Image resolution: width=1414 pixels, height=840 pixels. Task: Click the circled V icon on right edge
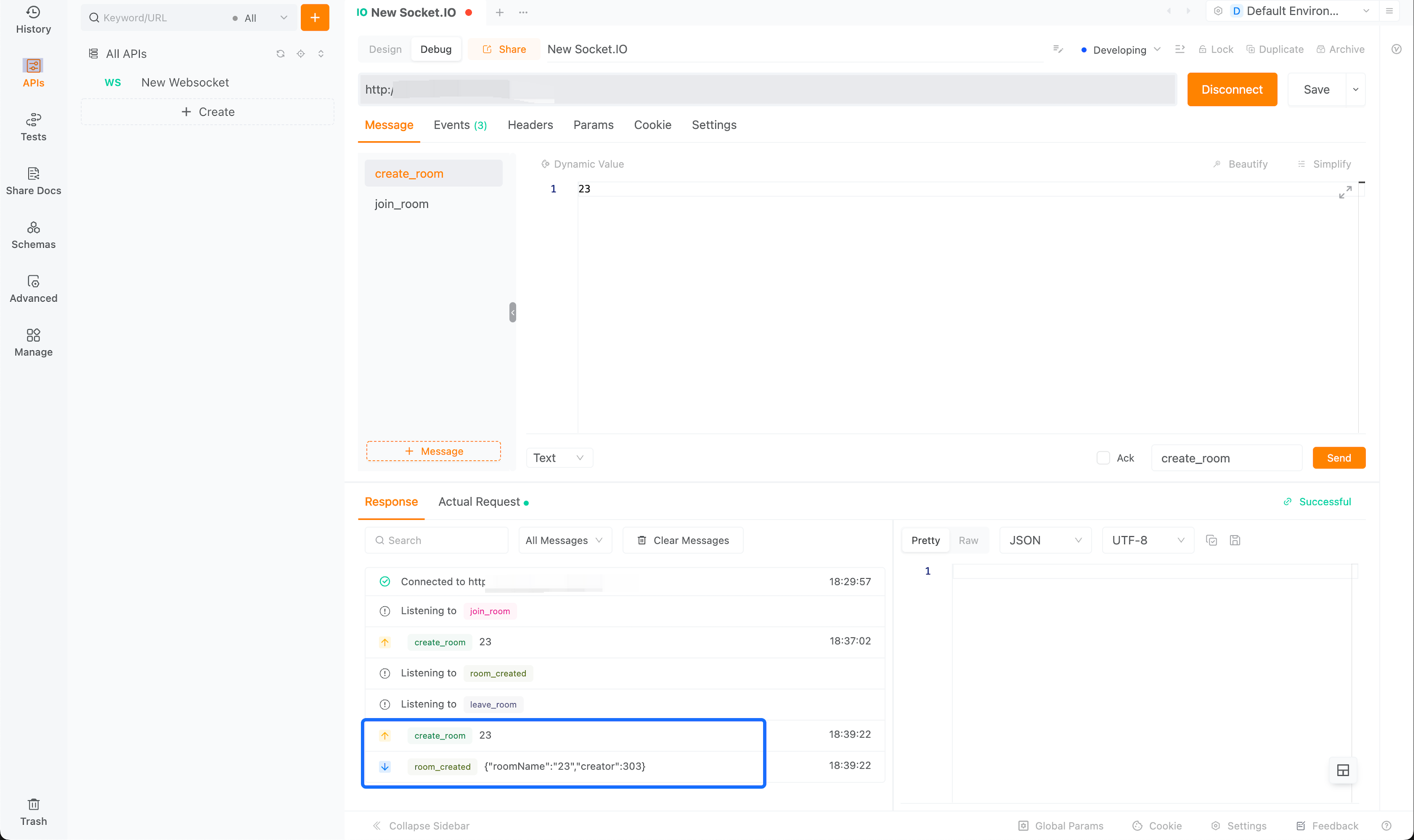tap(1396, 49)
